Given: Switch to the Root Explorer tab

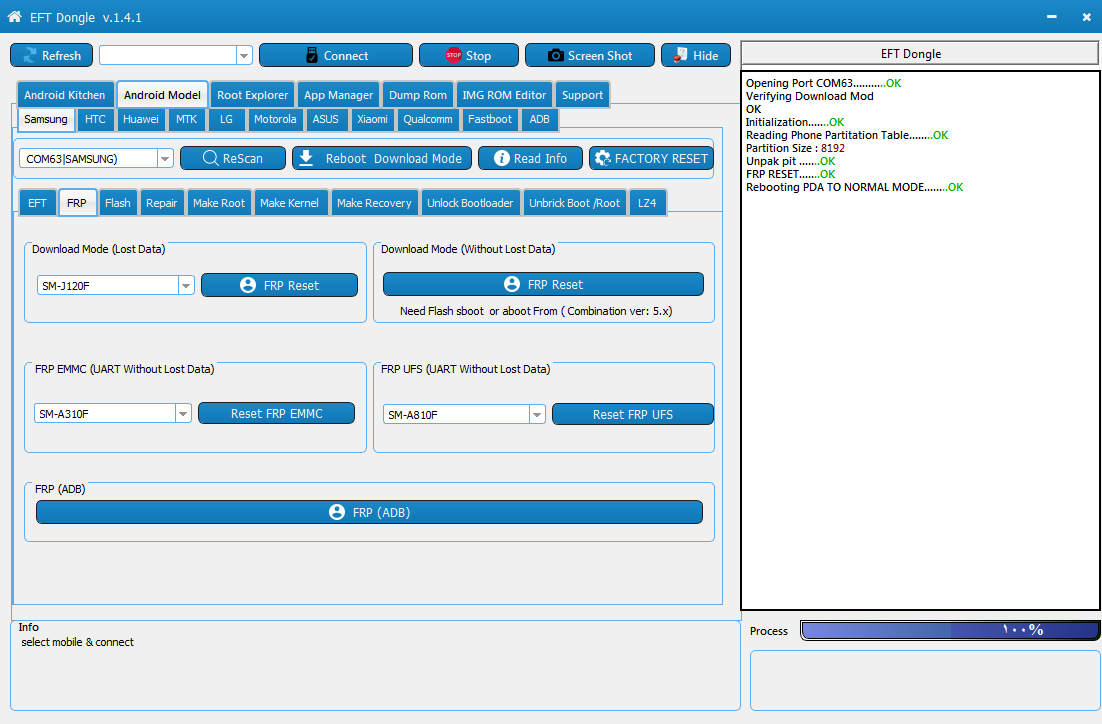Looking at the screenshot, I should (x=252, y=95).
